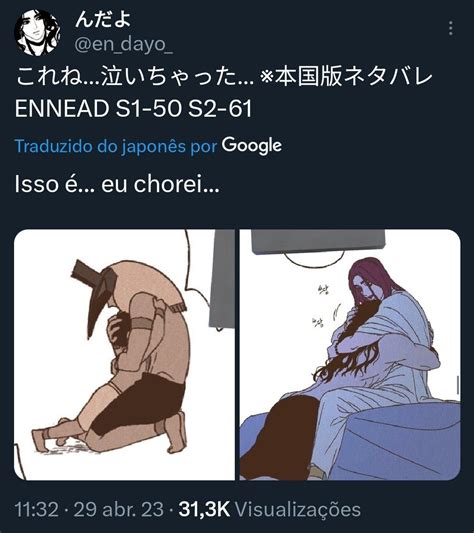Click the 11:32 timestamp

pyautogui.click(x=36, y=510)
